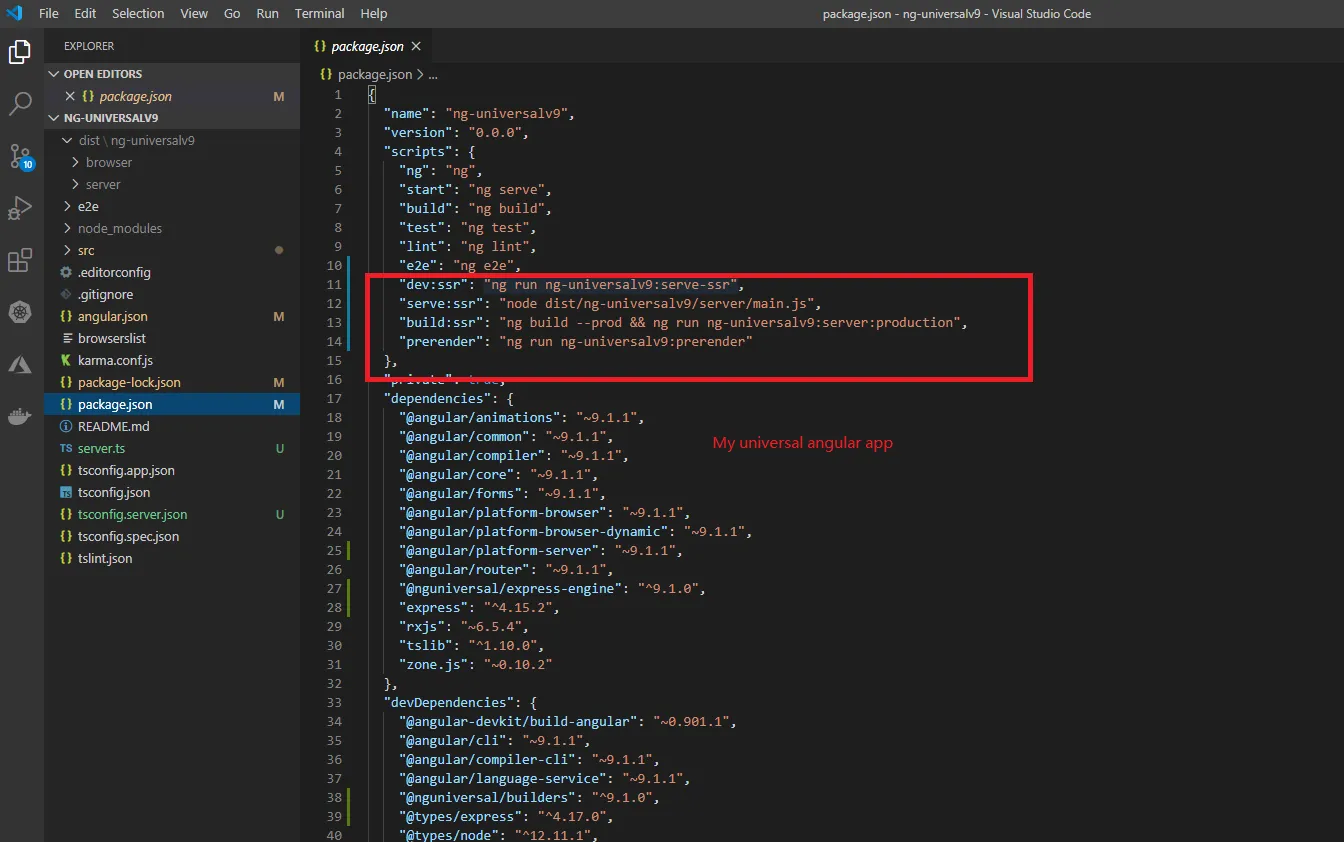Expand the browser folder

coord(75,163)
